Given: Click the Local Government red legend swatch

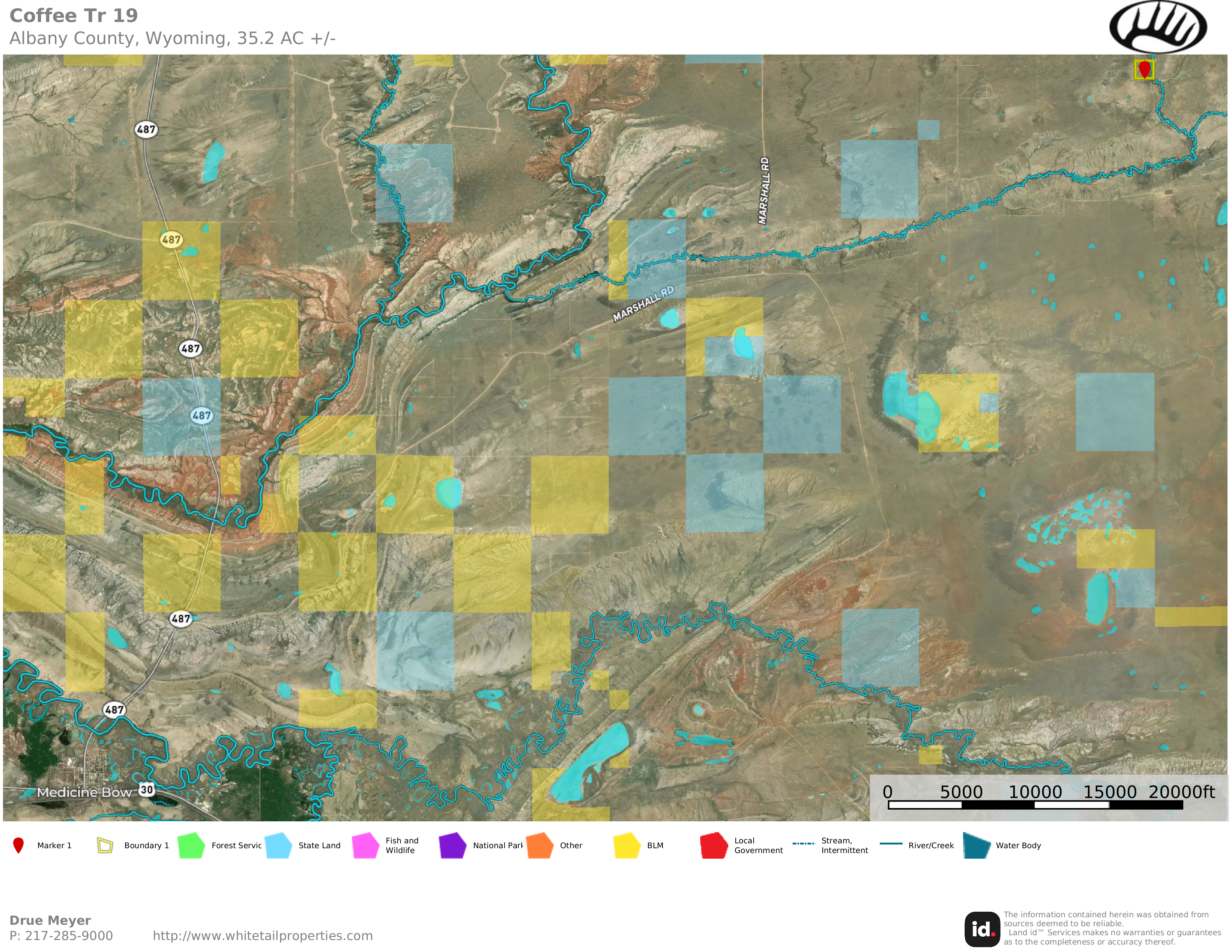Looking at the screenshot, I should 714,845.
